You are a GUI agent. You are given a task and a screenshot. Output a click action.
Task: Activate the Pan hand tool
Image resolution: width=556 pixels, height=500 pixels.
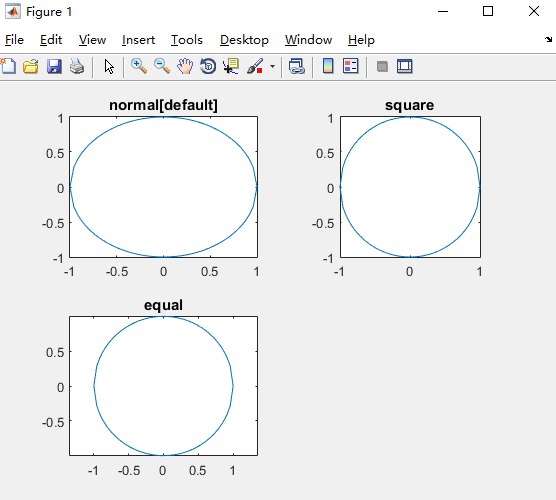[185, 66]
